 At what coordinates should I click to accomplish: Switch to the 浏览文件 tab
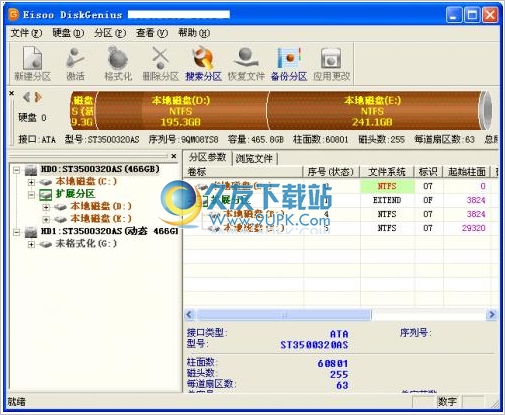(254, 159)
